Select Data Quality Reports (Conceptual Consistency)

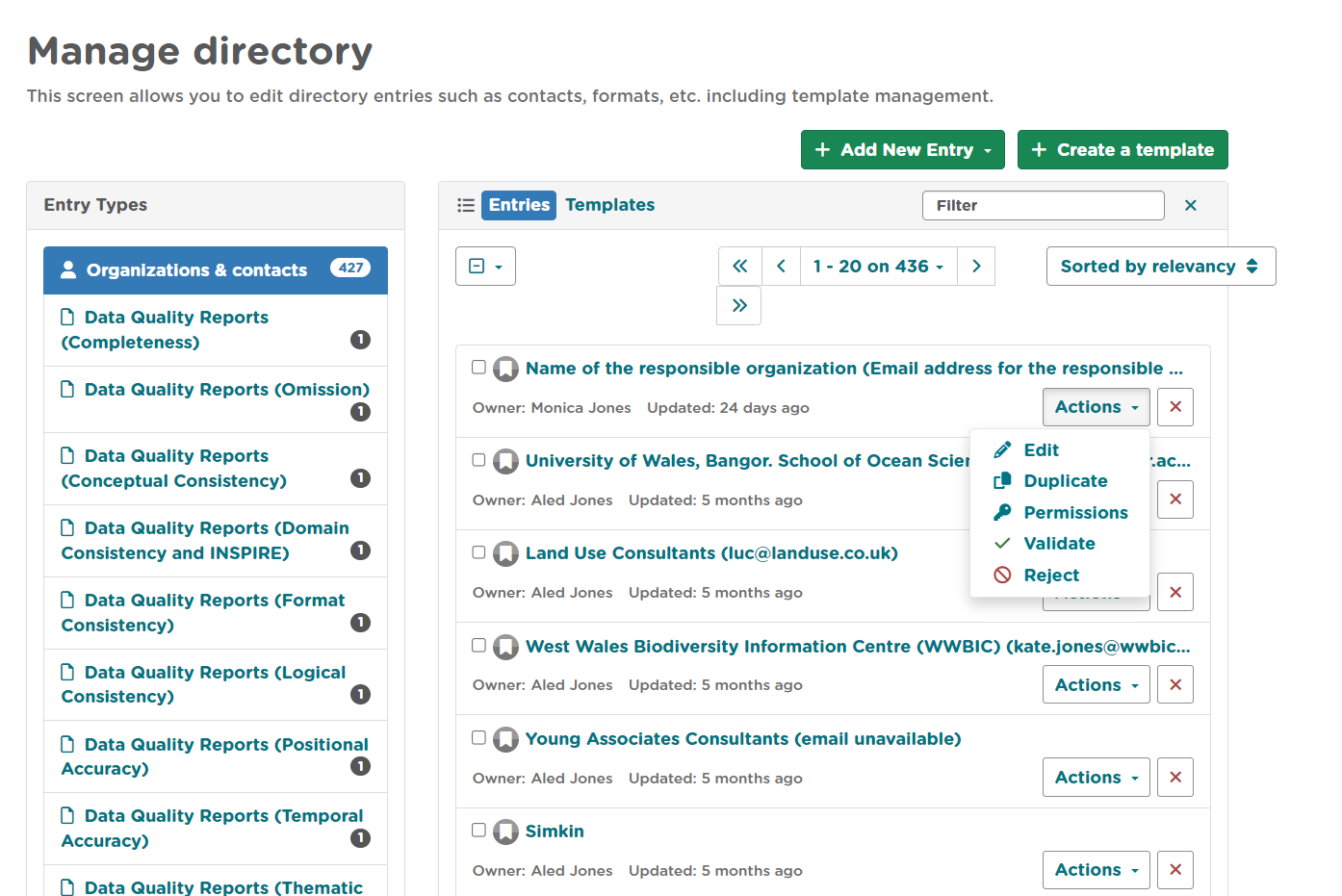pos(216,469)
